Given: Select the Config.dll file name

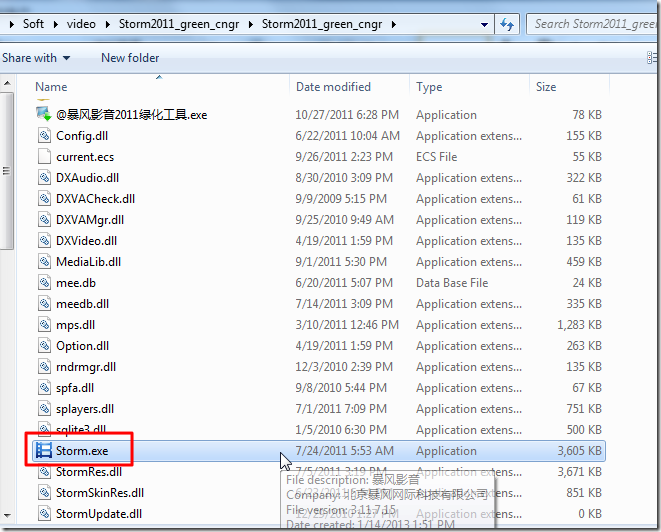Looking at the screenshot, I should tap(82, 136).
